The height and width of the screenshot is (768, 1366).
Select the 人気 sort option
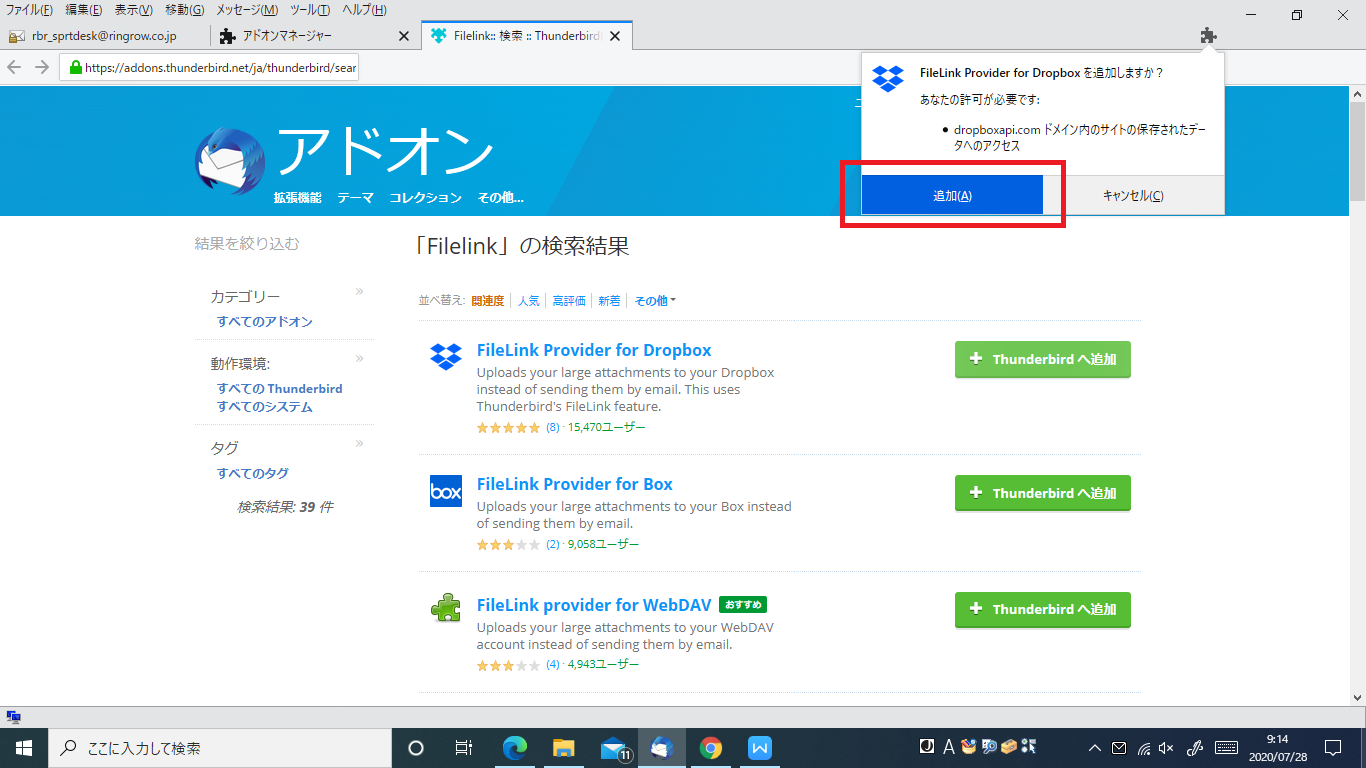(x=528, y=299)
